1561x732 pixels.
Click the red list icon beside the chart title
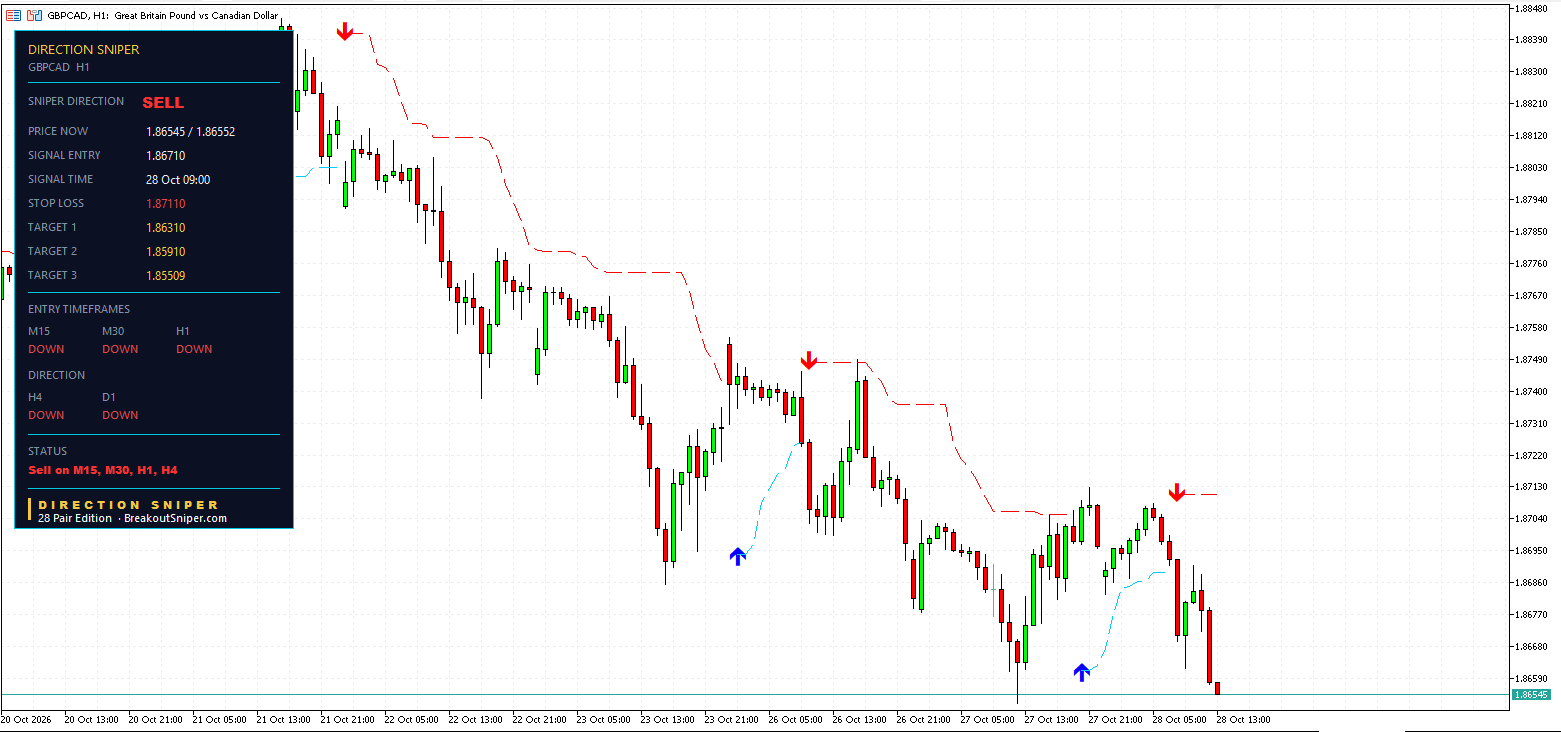point(13,15)
